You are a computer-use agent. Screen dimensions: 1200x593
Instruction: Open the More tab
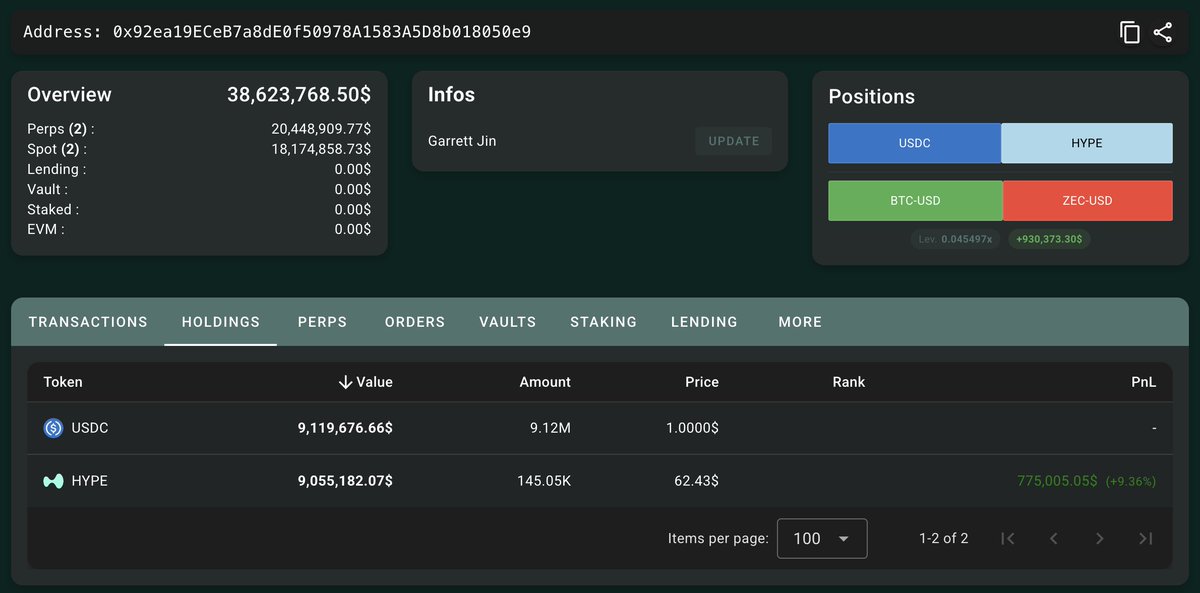800,322
